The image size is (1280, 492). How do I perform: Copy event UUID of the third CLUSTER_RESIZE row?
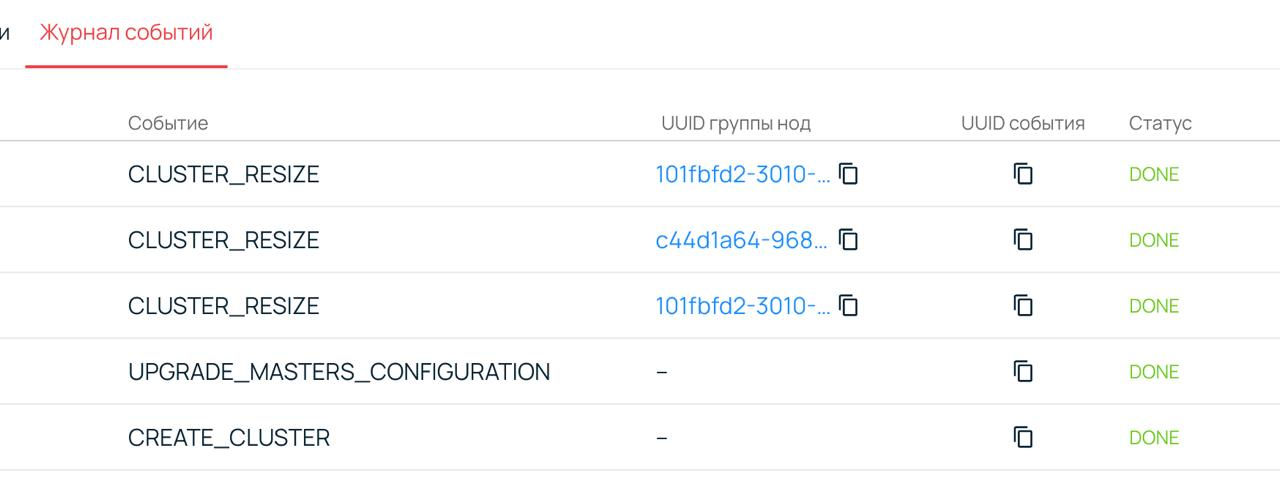(x=1022, y=306)
